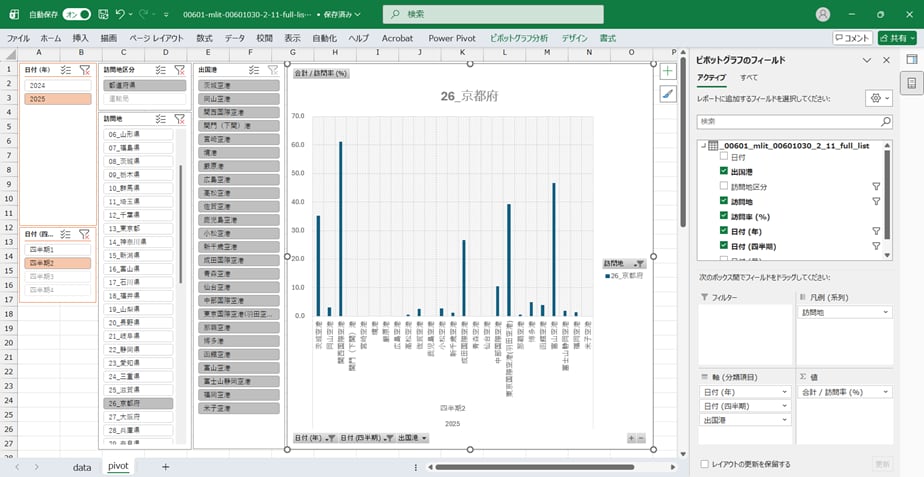The image size is (924, 477).
Task: Click the chart elements plus button
Action: (668, 72)
